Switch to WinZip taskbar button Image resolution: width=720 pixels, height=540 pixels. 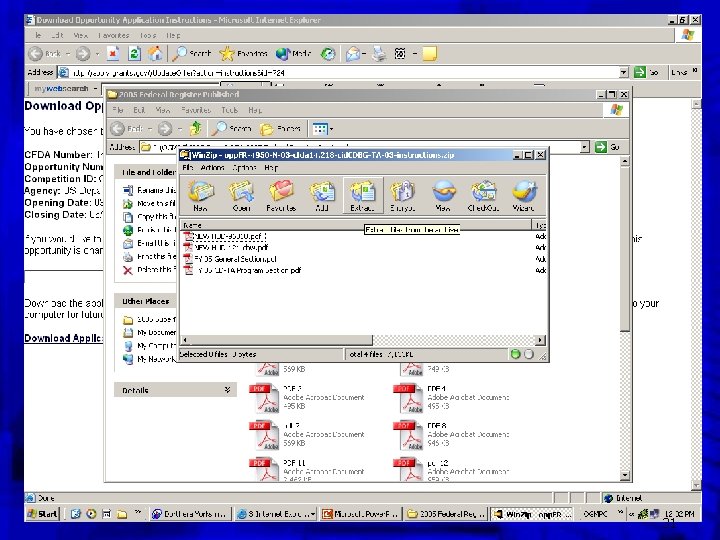point(532,514)
